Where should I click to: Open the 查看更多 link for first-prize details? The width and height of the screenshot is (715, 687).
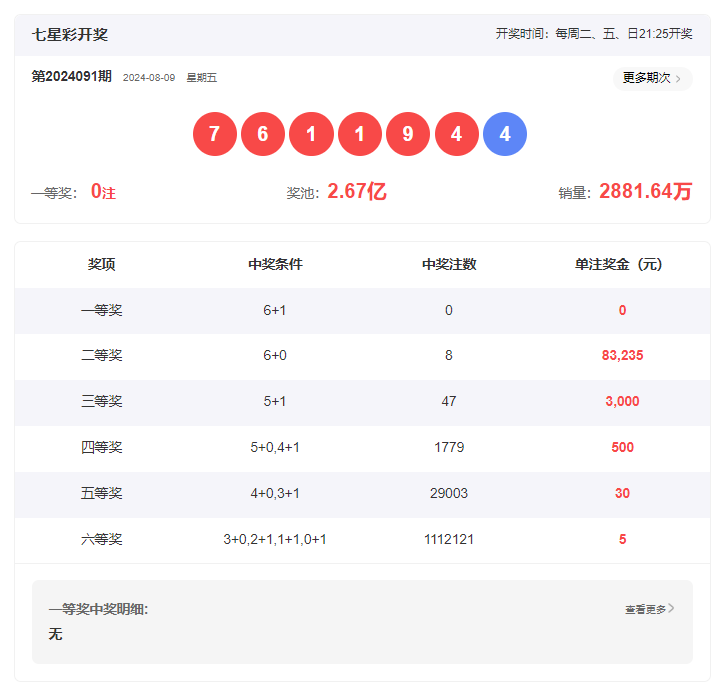pyautogui.click(x=645, y=608)
